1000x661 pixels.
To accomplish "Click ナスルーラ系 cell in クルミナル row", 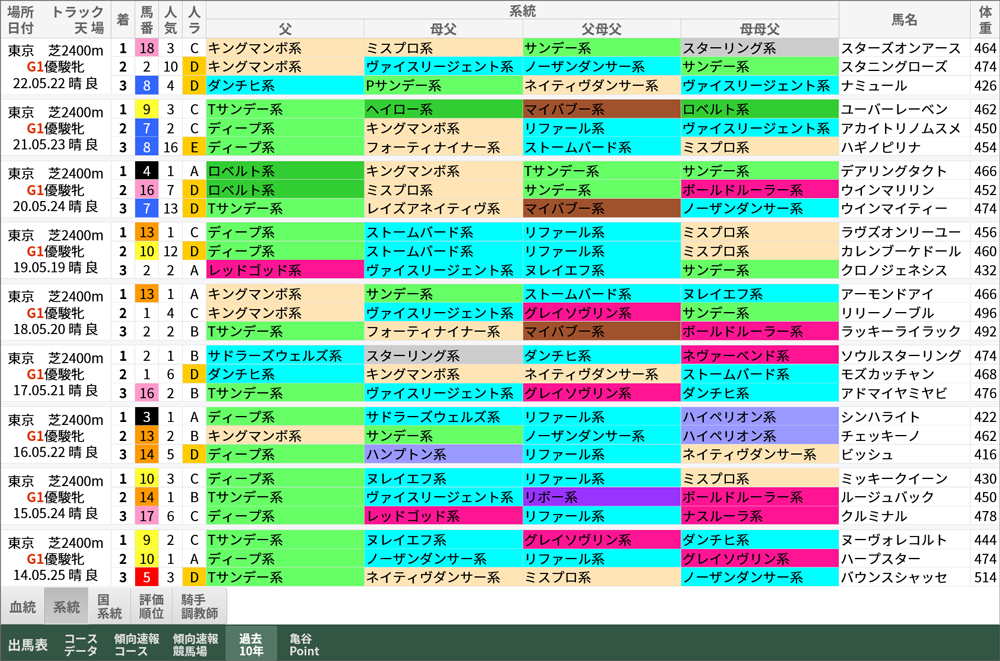I will coord(760,516).
